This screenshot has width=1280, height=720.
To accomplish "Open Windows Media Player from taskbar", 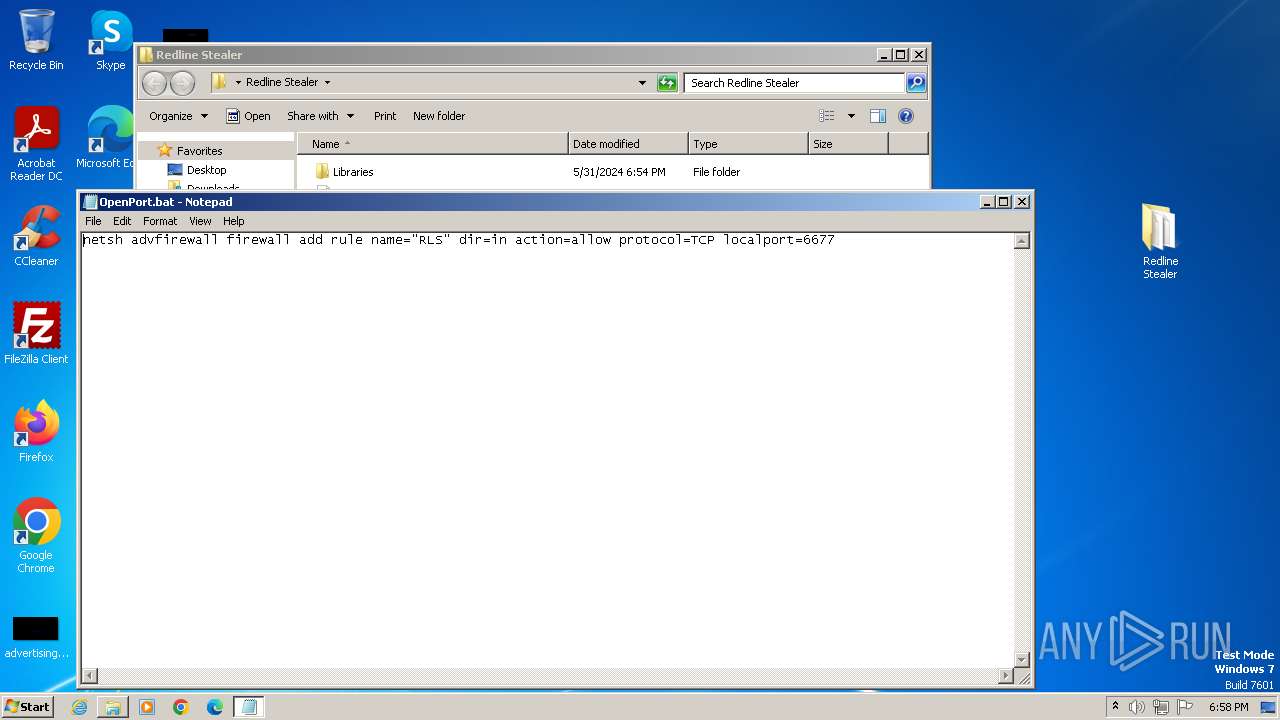I will pyautogui.click(x=147, y=707).
